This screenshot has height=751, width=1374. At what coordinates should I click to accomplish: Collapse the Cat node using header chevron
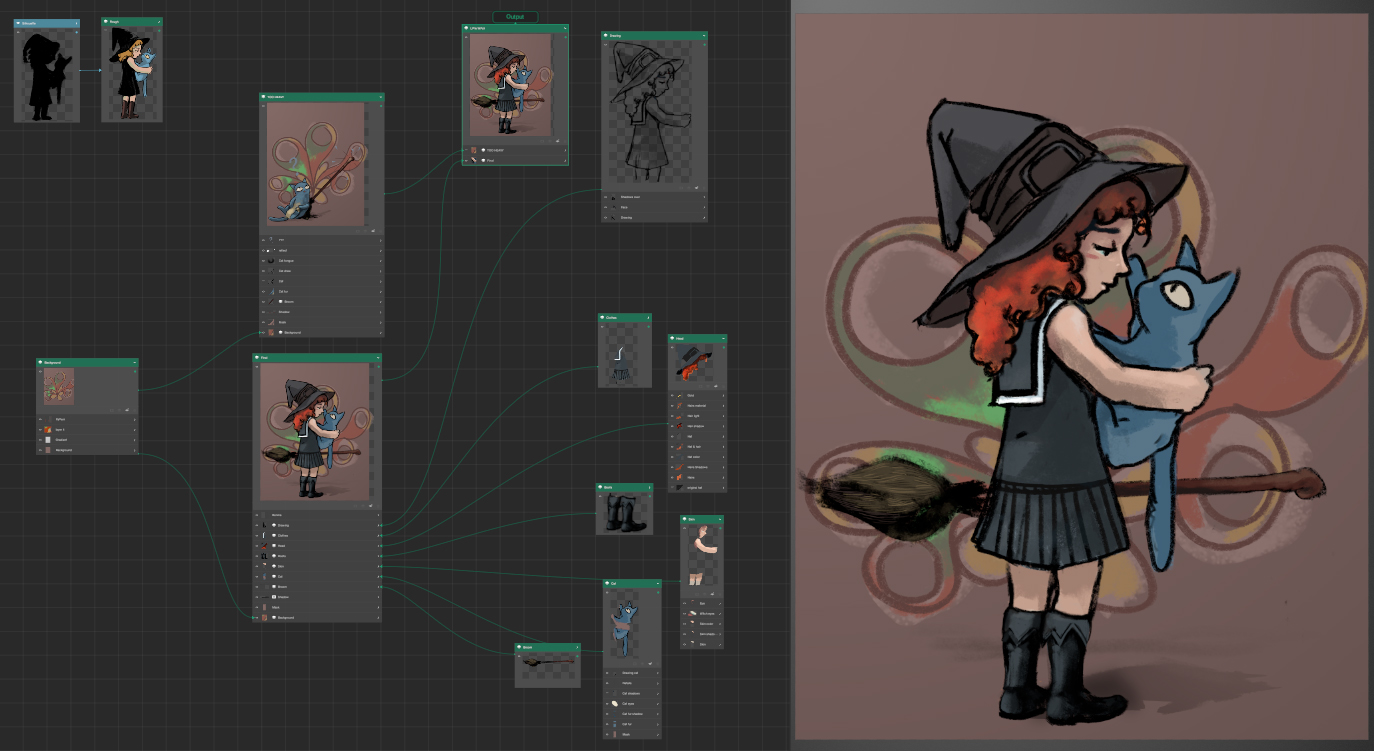pos(658,584)
